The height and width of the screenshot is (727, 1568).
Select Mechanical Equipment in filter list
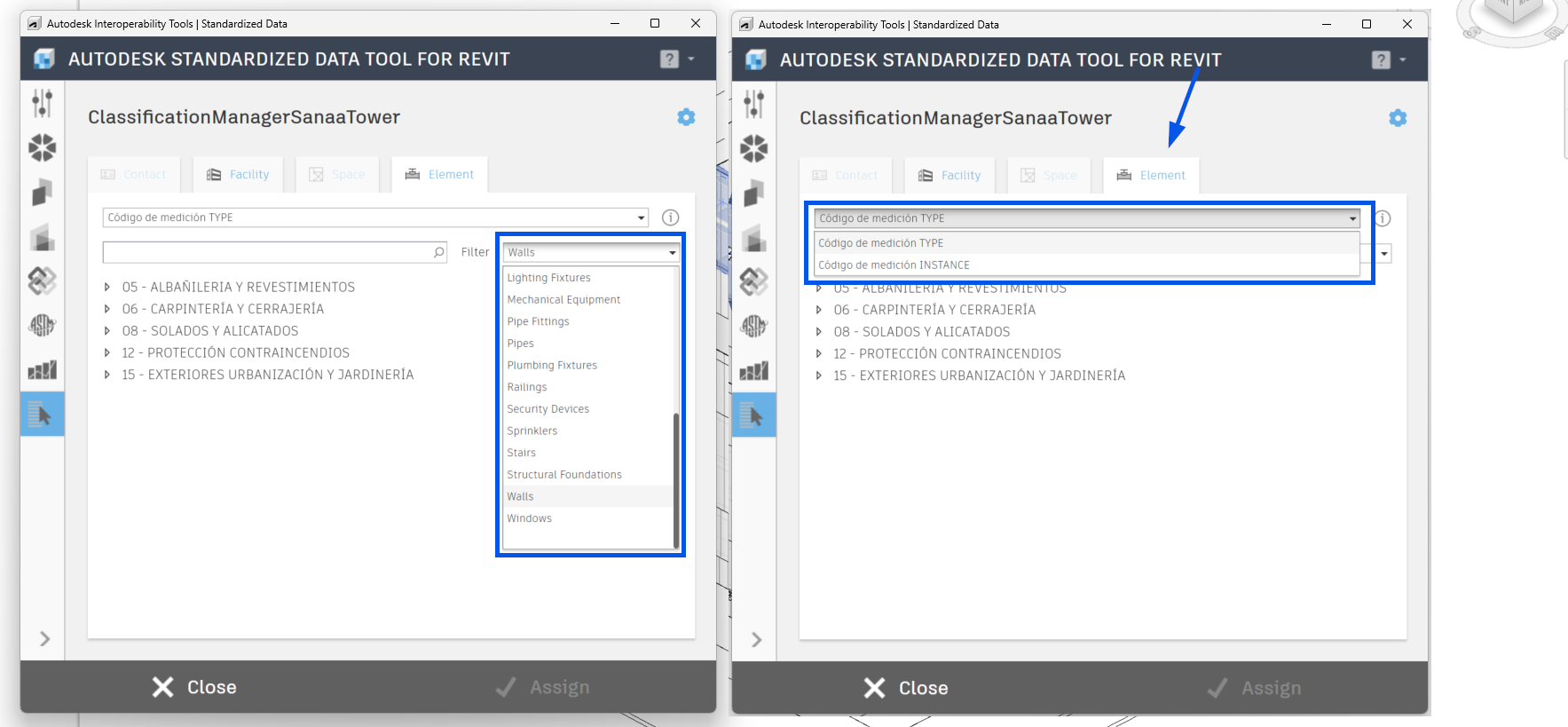click(x=588, y=300)
